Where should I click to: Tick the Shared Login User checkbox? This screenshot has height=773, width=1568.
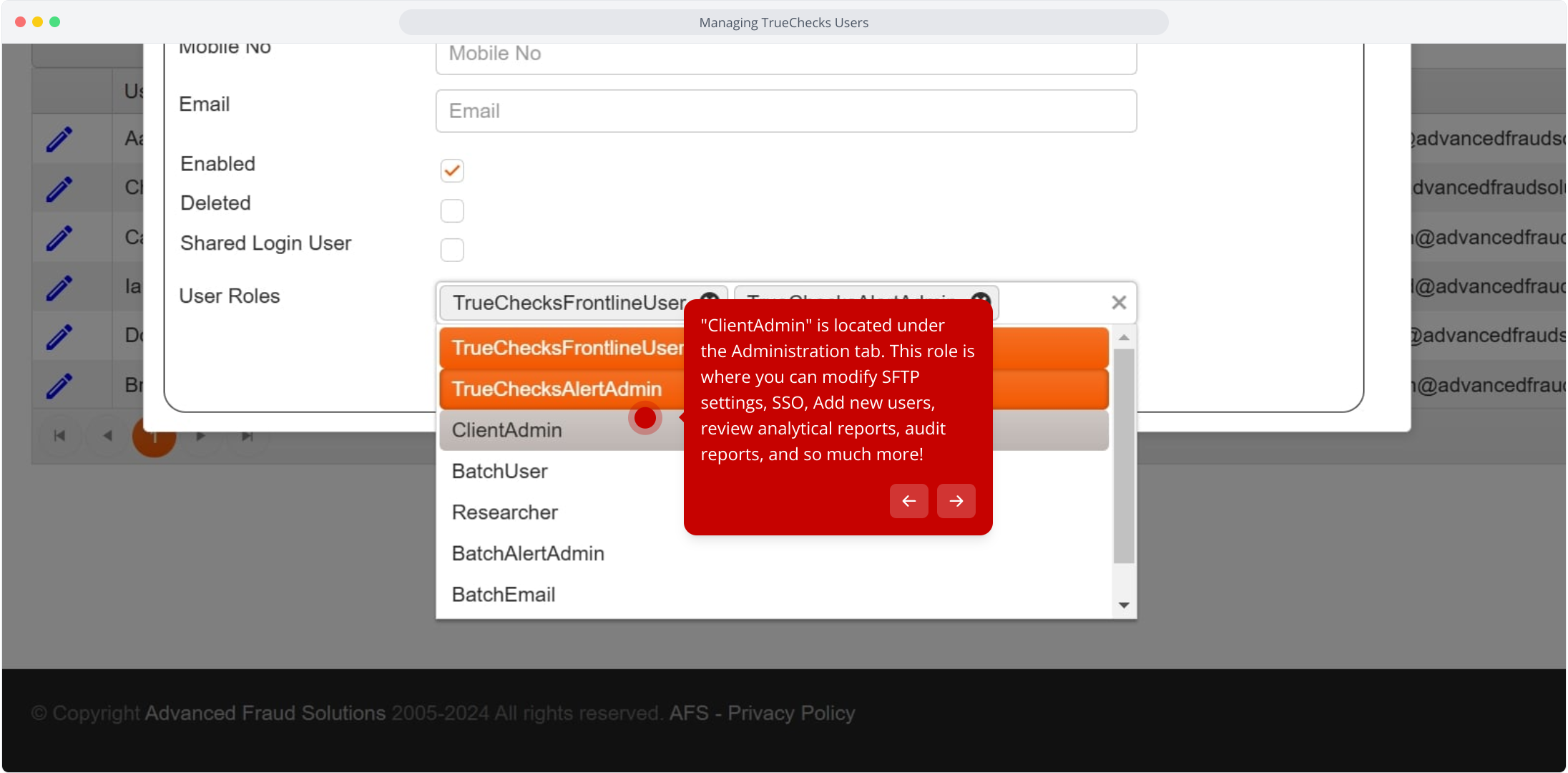(452, 250)
